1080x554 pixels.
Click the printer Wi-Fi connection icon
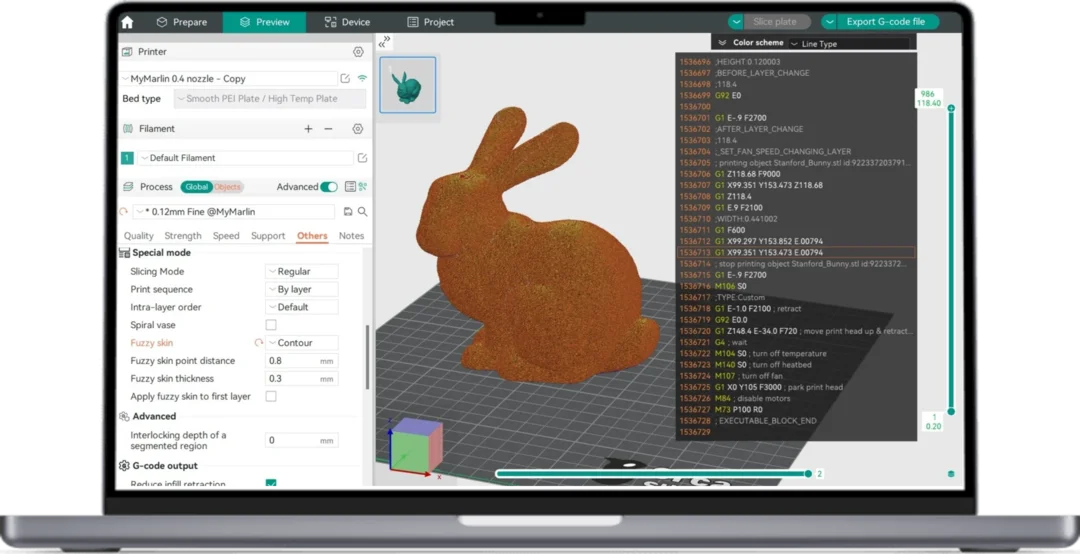click(362, 79)
